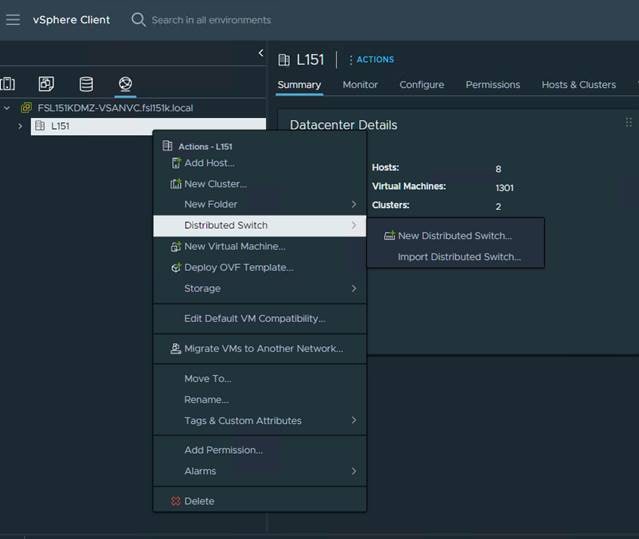
Task: Choose Edit Default VM Compatibility
Action: [x=260, y=319]
